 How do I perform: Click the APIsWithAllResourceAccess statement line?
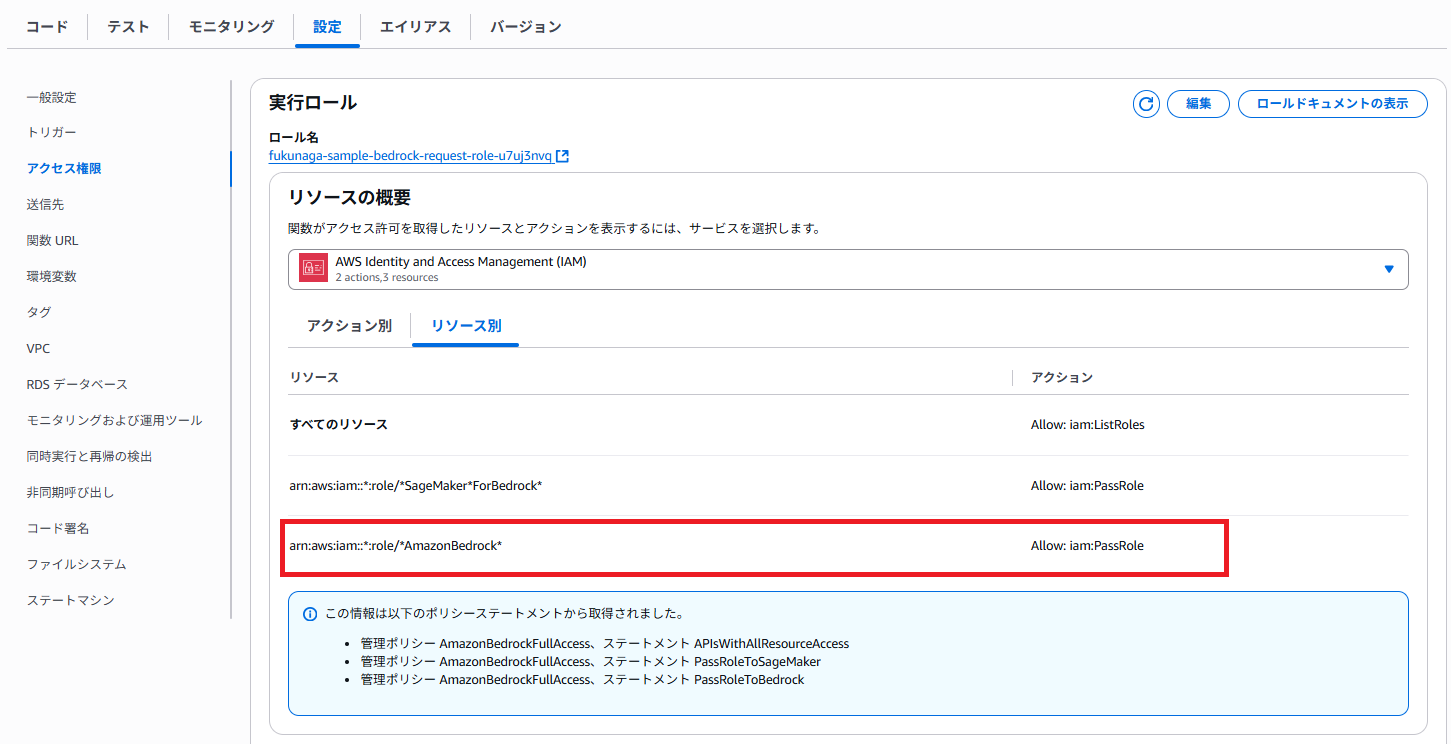pyautogui.click(x=605, y=644)
